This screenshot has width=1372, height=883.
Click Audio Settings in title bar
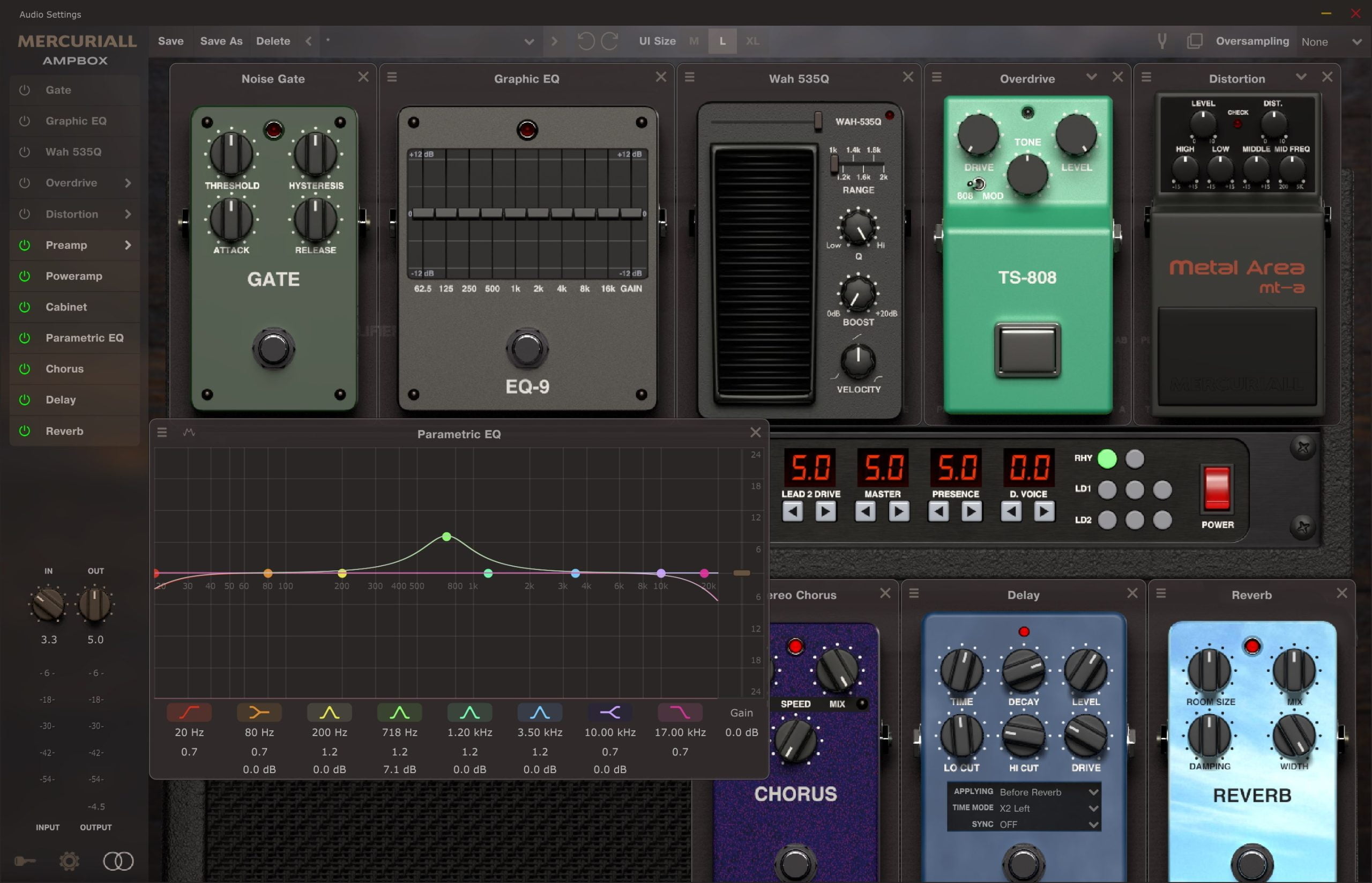(50, 14)
